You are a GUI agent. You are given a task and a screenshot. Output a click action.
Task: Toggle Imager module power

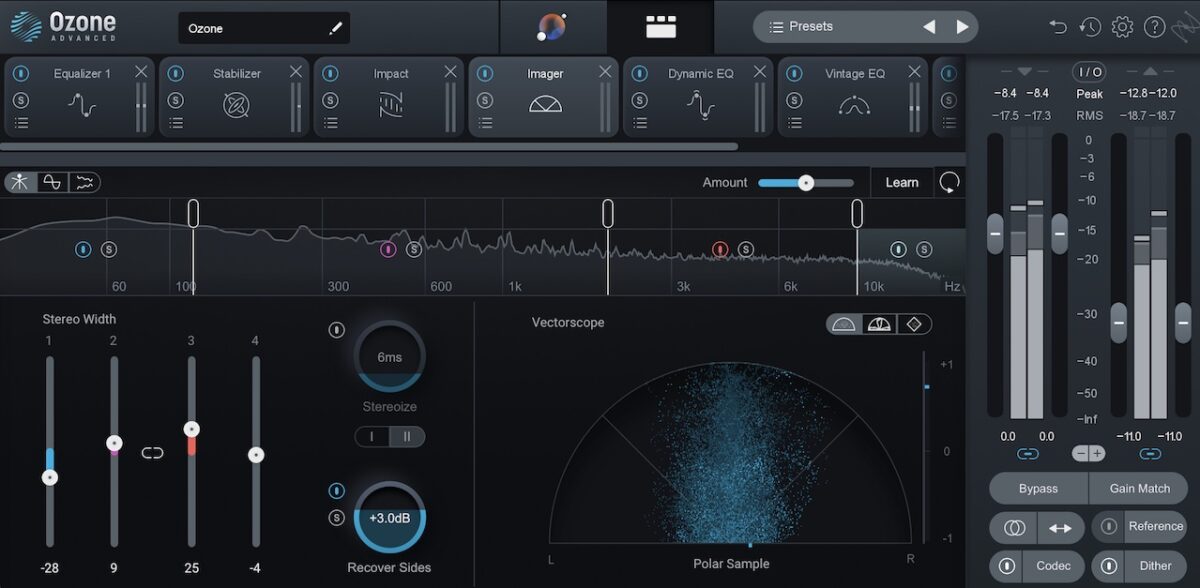coord(485,74)
